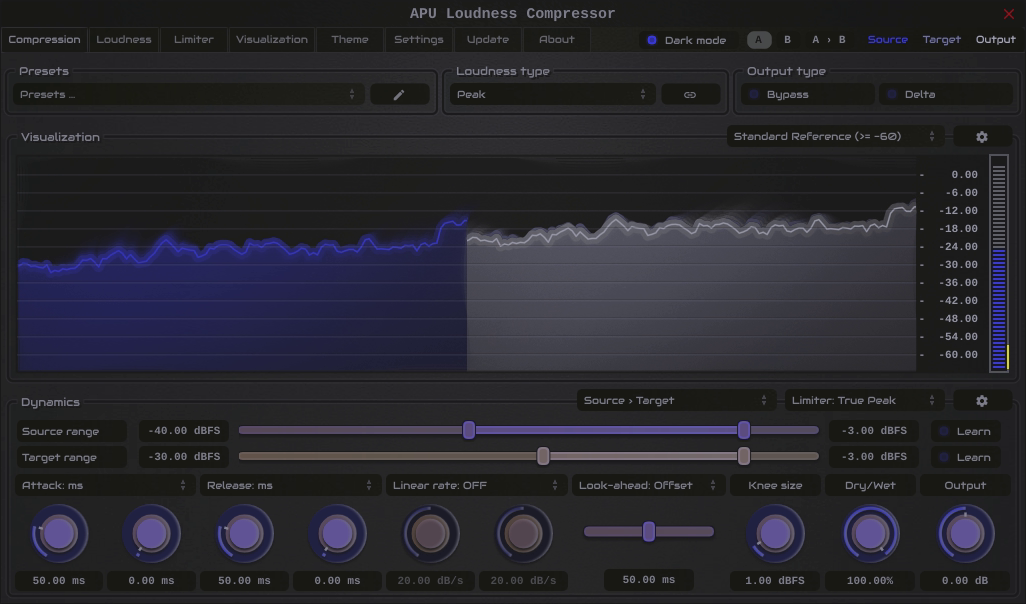
Task: Click the Target range -3.00 dBFS field
Action: pos(875,457)
